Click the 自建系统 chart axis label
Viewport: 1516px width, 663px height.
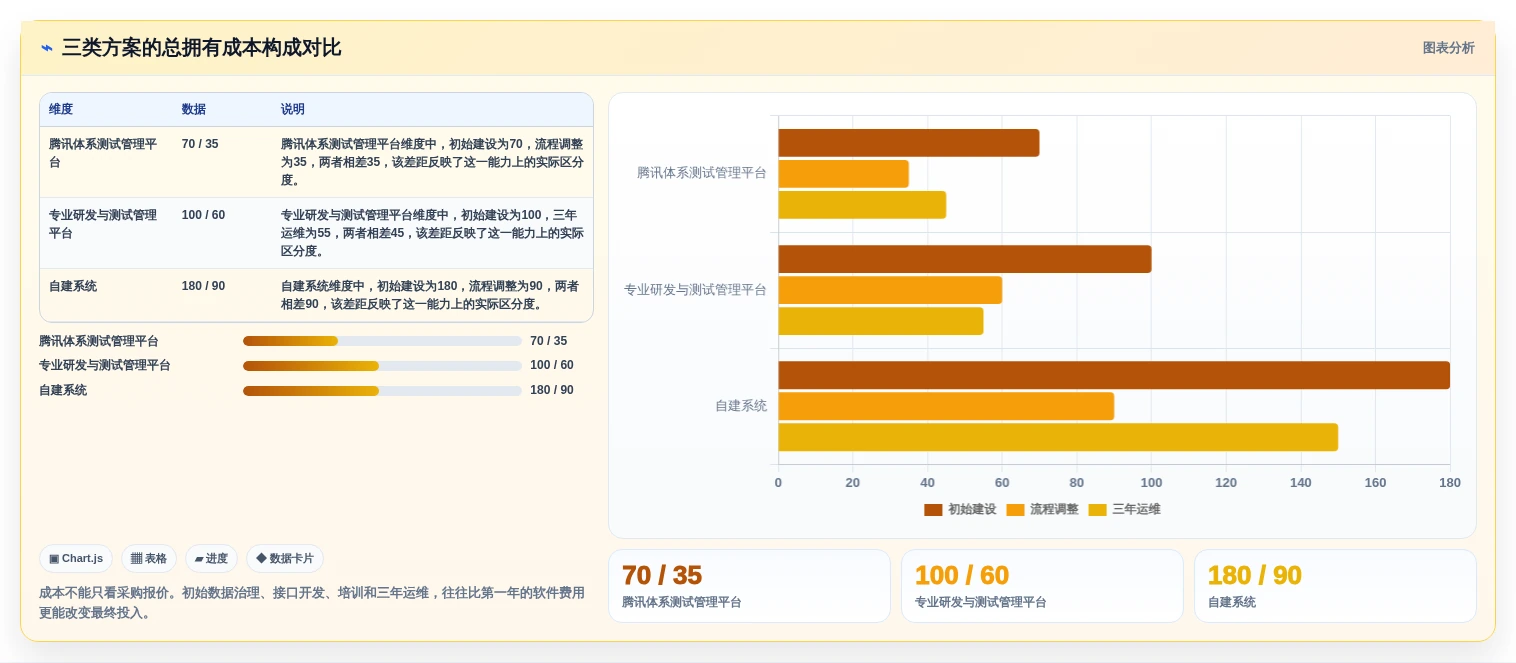tap(741, 406)
